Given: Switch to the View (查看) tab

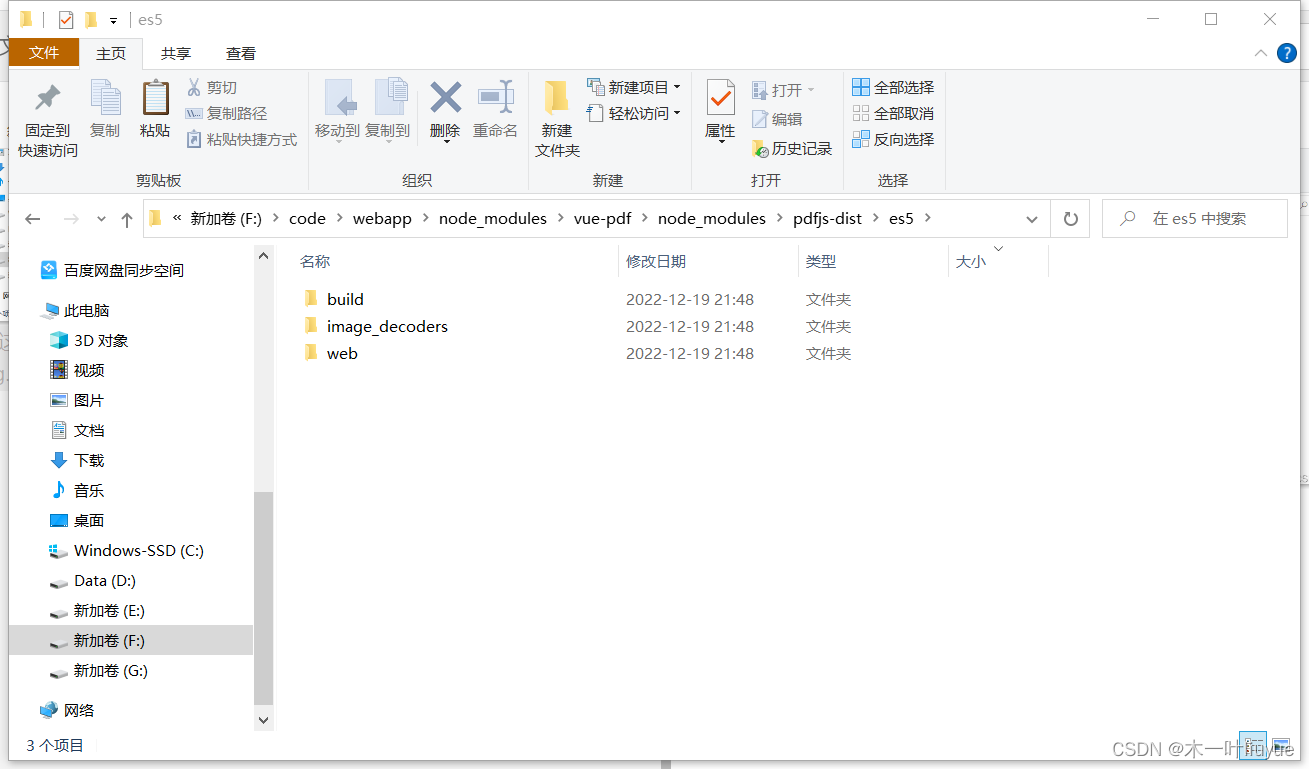Looking at the screenshot, I should click(241, 53).
